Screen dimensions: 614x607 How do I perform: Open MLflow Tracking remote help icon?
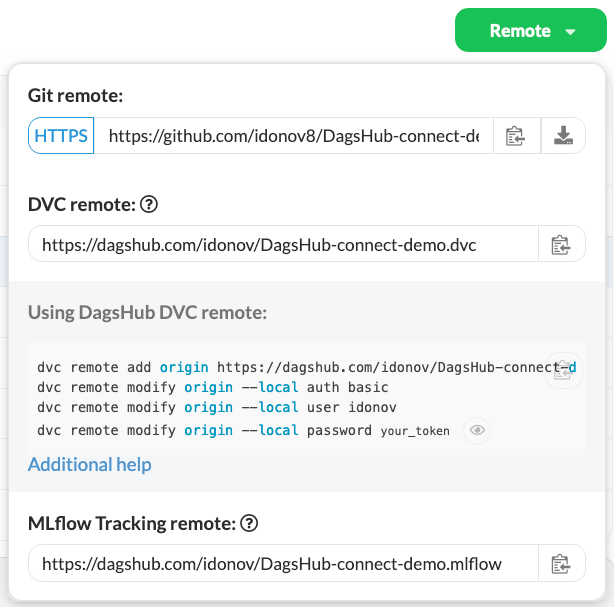[249, 524]
